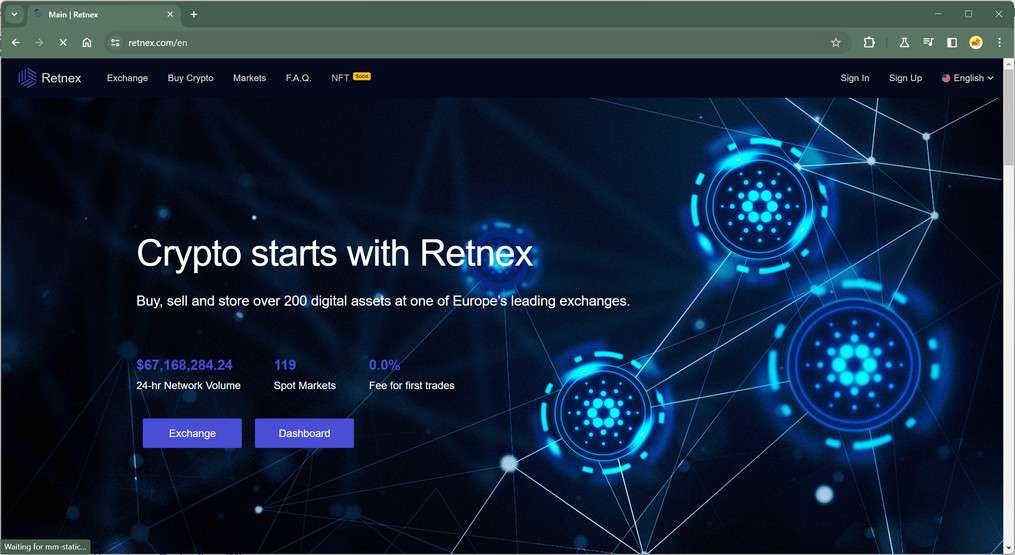Go to Markets in the navbar
The width and height of the screenshot is (1015, 555).
(249, 78)
